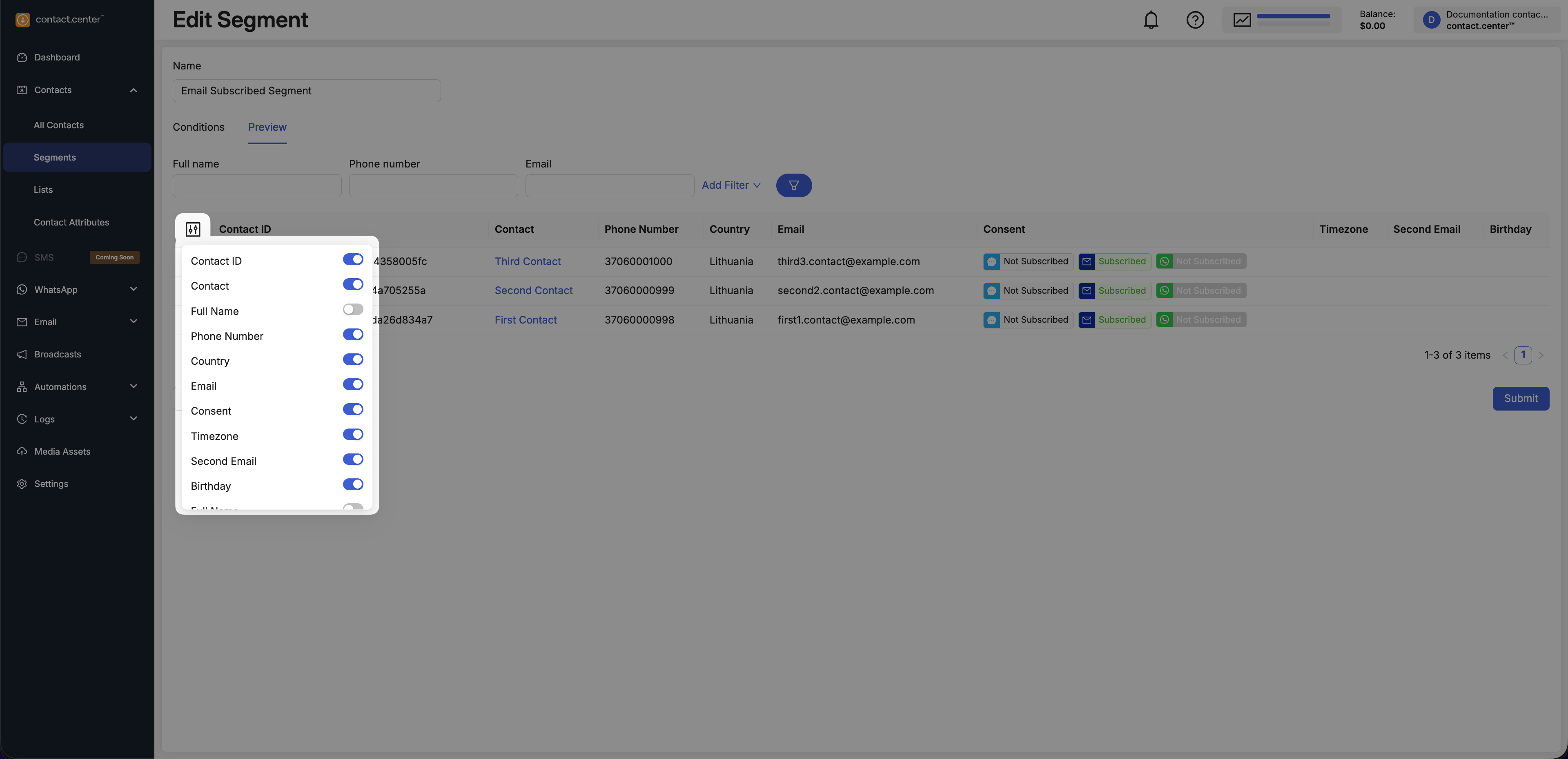Click the usage chart icon in header

(1242, 20)
